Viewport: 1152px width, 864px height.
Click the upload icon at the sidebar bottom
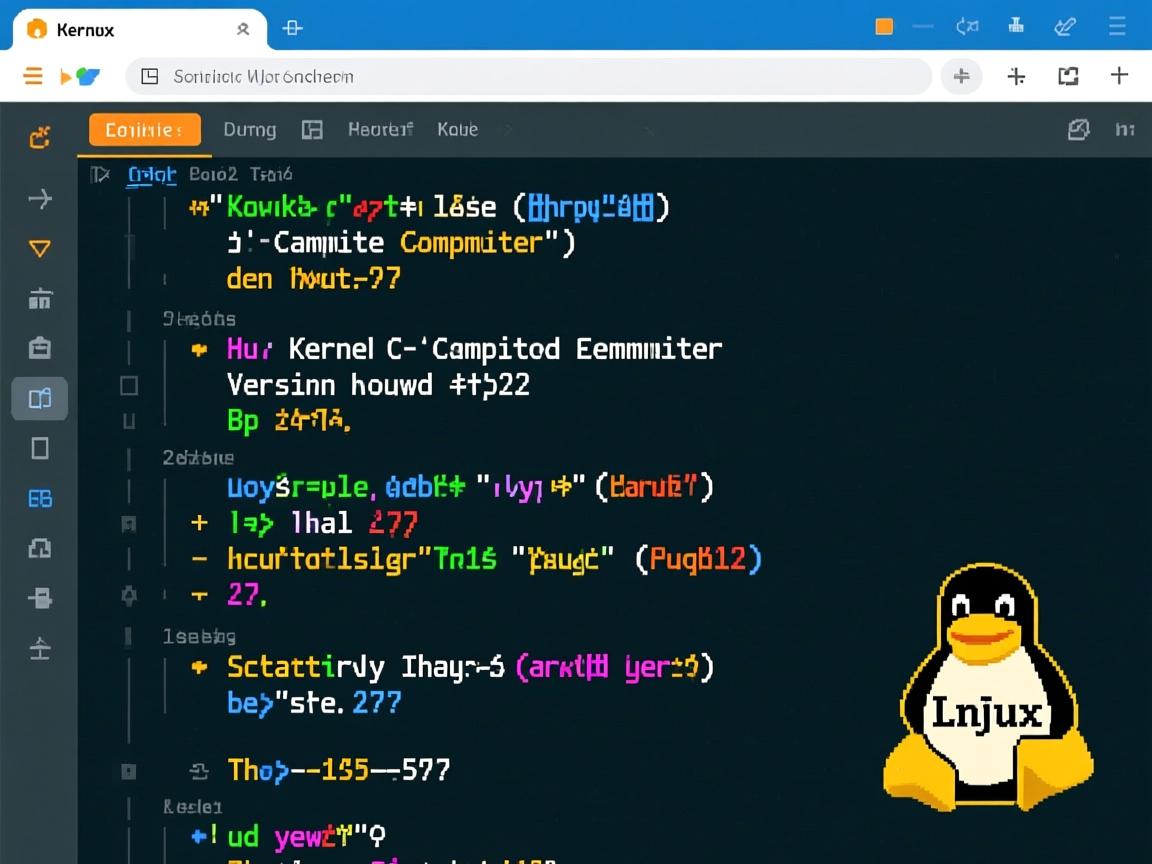39,648
